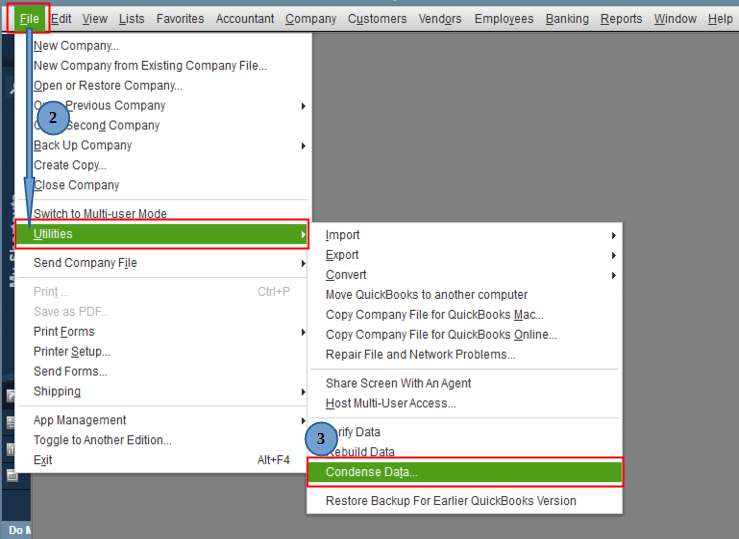Select New Company from Existing Company File

150,65
